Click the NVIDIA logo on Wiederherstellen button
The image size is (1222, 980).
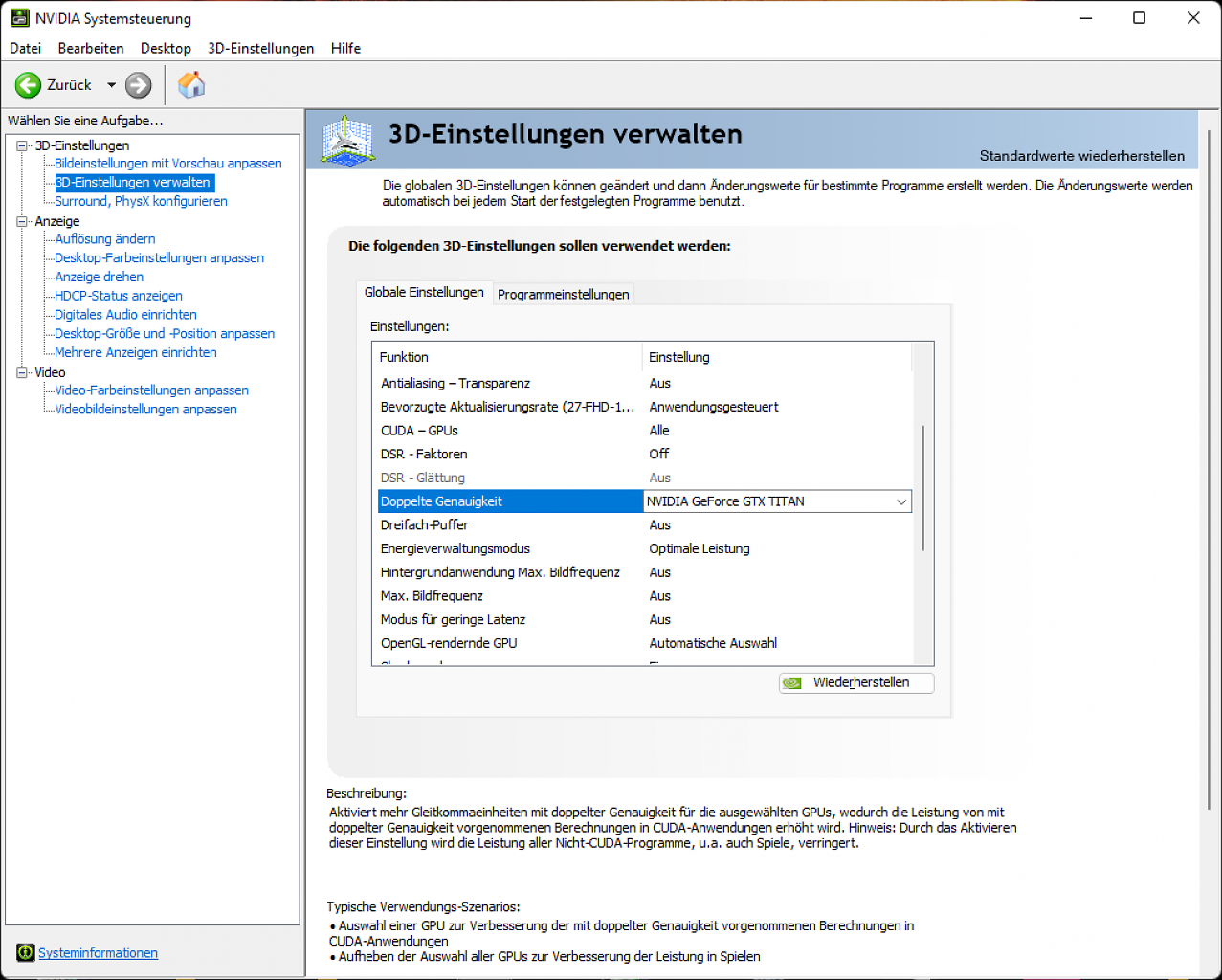792,682
